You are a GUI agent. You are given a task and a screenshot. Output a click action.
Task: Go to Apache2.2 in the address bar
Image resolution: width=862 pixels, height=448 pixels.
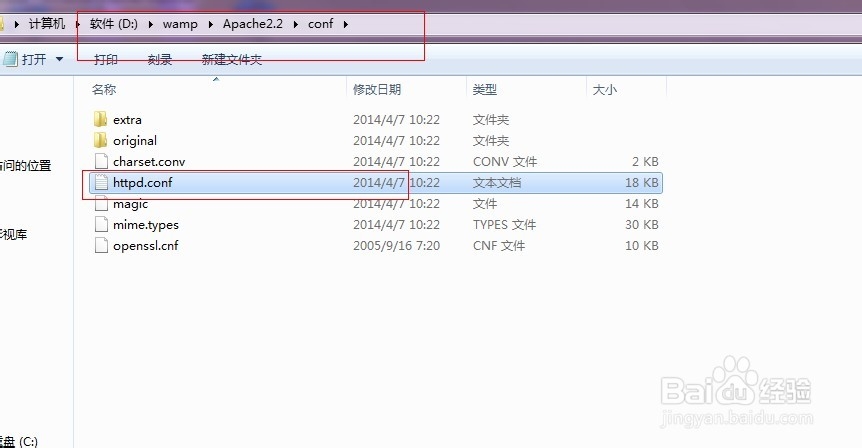[253, 24]
